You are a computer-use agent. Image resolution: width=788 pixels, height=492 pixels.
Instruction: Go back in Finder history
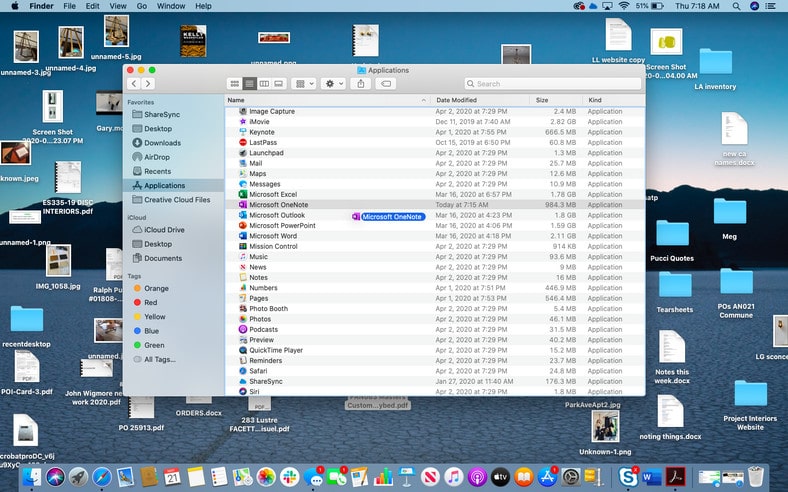134,84
